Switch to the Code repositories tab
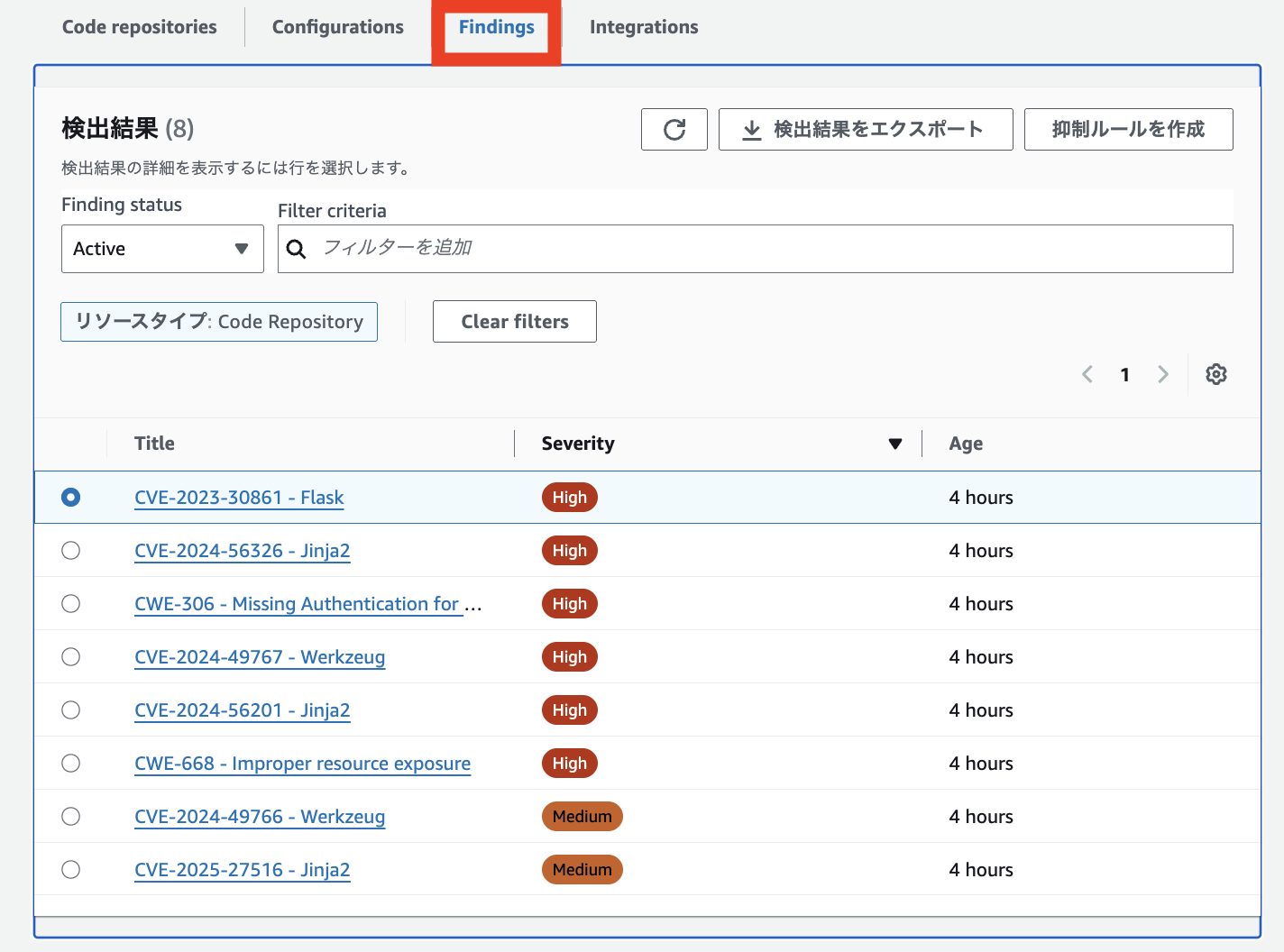 pyautogui.click(x=139, y=26)
